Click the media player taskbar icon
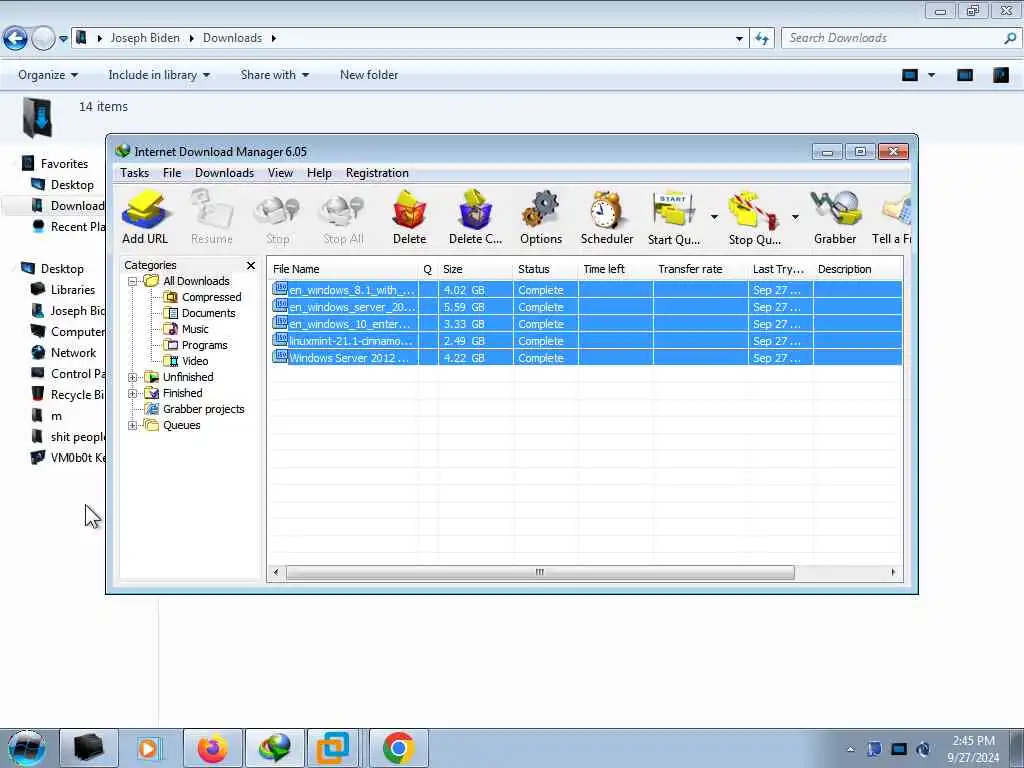1024x768 pixels. pyautogui.click(x=150, y=748)
